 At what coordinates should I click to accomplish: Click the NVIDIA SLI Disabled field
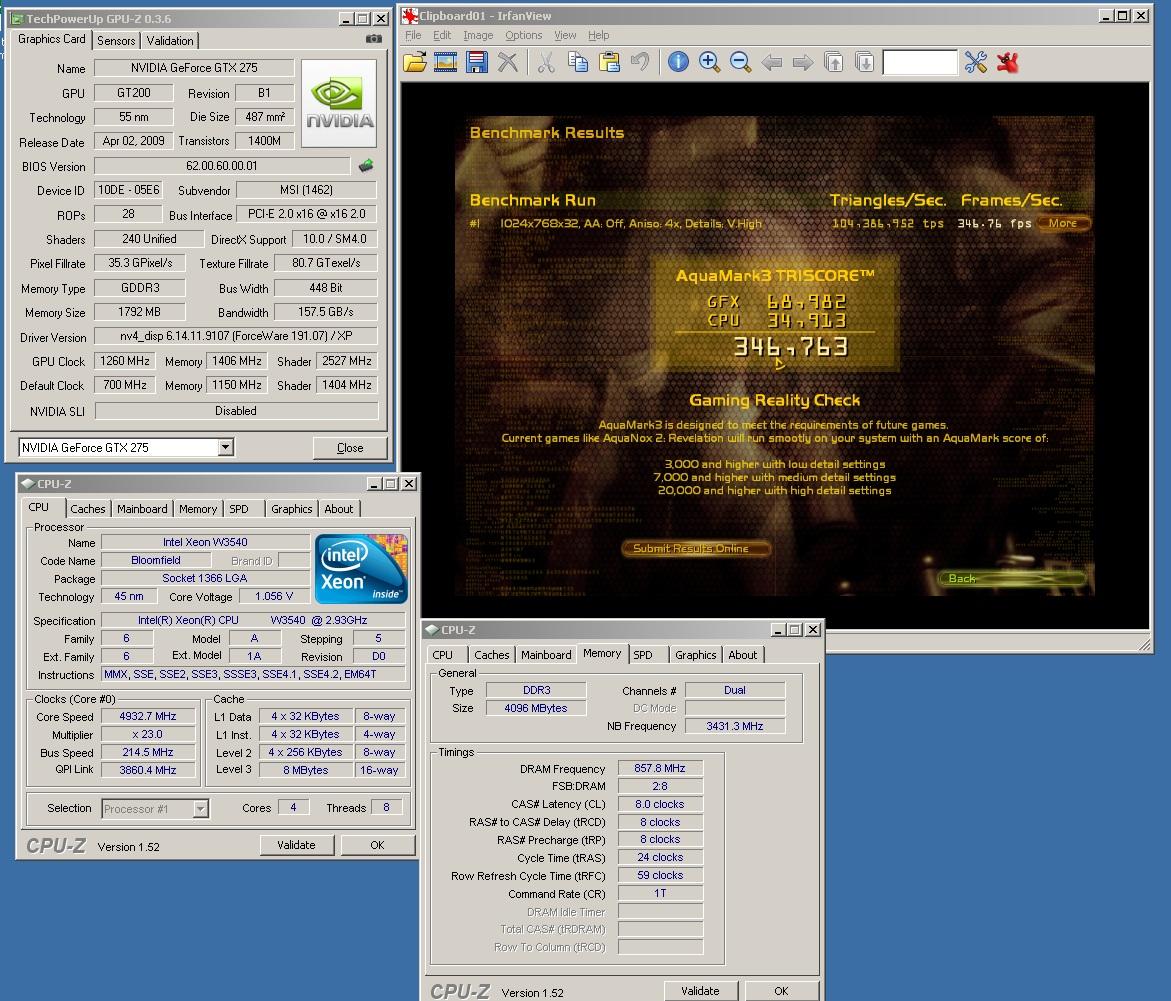236,411
